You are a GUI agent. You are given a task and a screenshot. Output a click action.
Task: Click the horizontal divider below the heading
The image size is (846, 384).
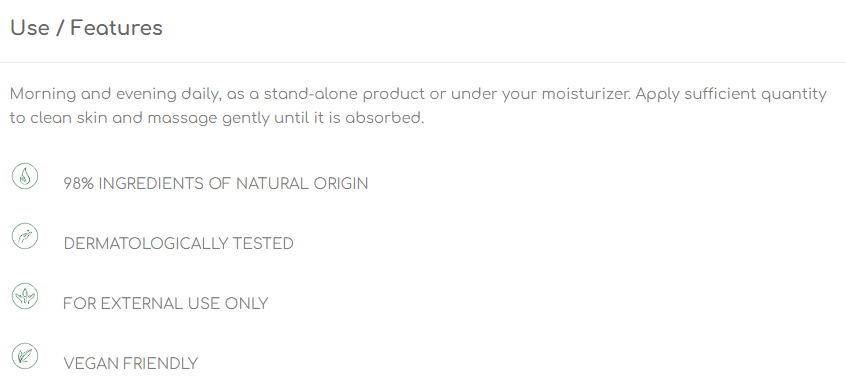click(x=423, y=63)
